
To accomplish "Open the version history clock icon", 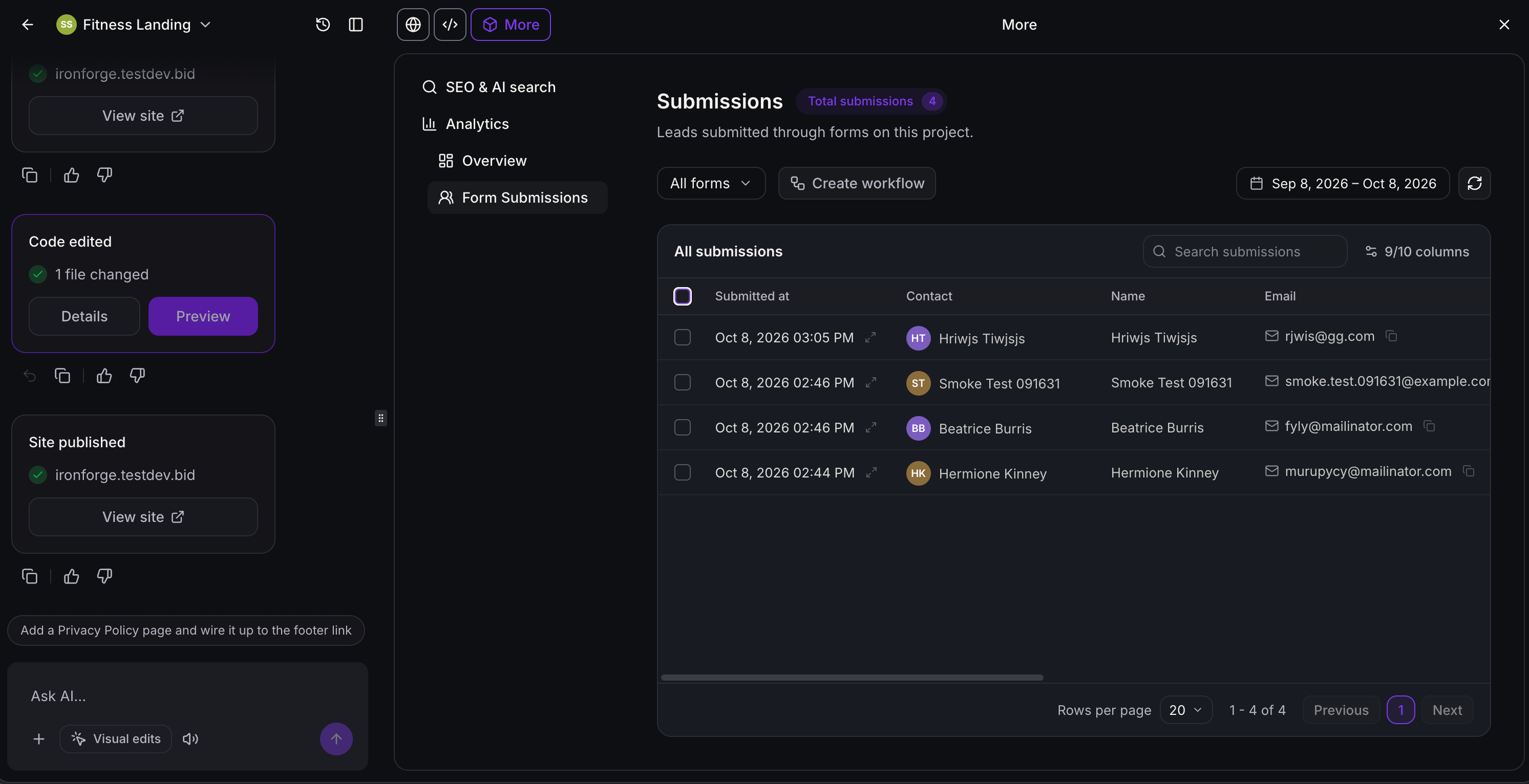I will pos(323,25).
